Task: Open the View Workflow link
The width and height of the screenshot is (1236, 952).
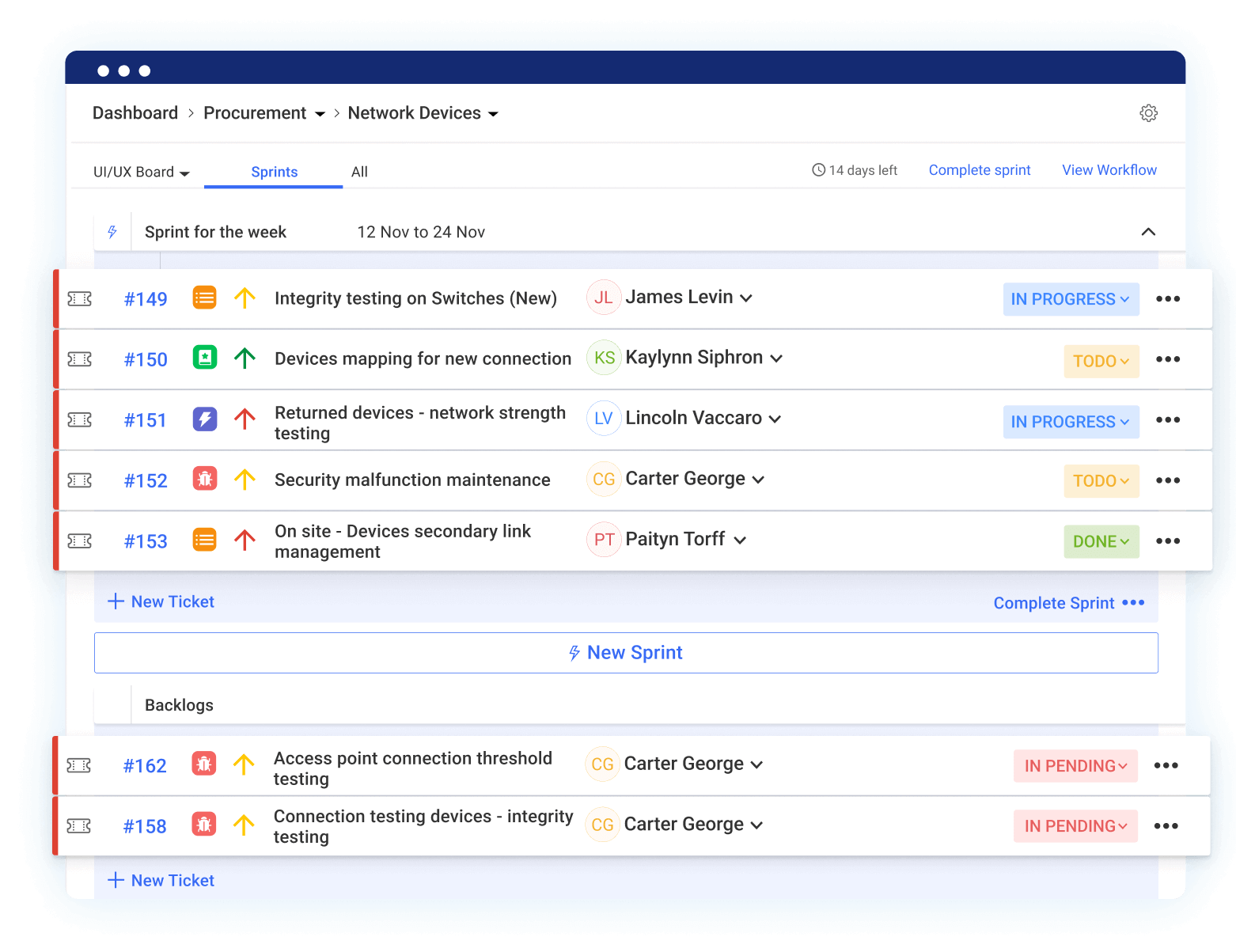Action: [x=1109, y=170]
